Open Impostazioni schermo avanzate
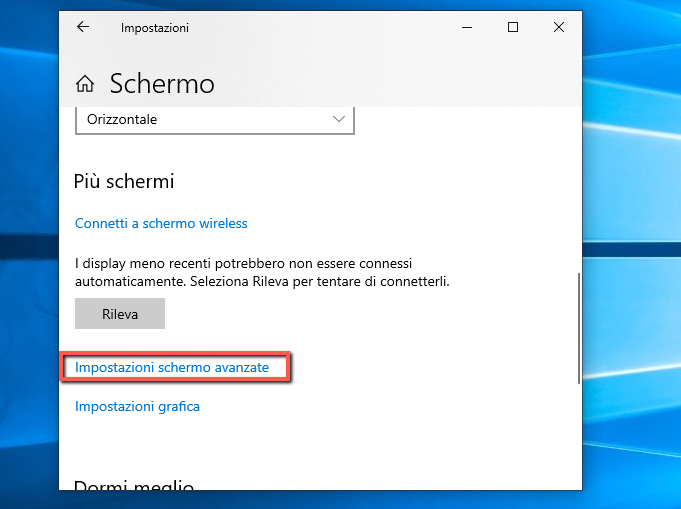Screen dimensions: 681x509 pyautogui.click(x=172, y=368)
